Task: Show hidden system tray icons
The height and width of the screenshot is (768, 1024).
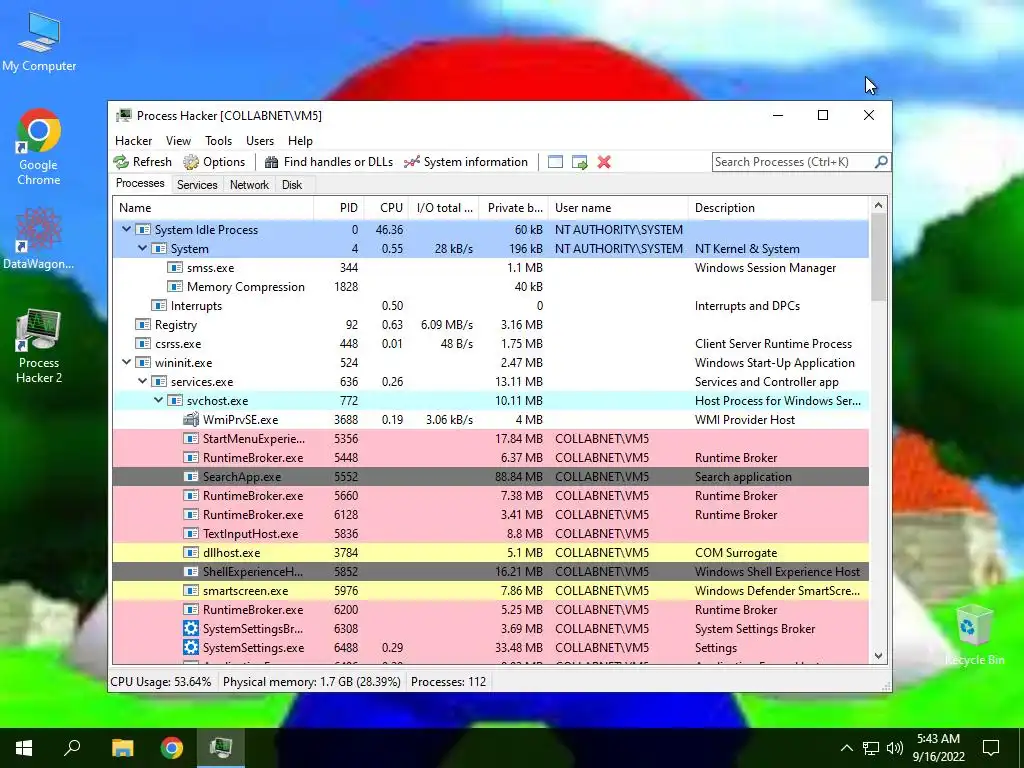Action: (846, 748)
